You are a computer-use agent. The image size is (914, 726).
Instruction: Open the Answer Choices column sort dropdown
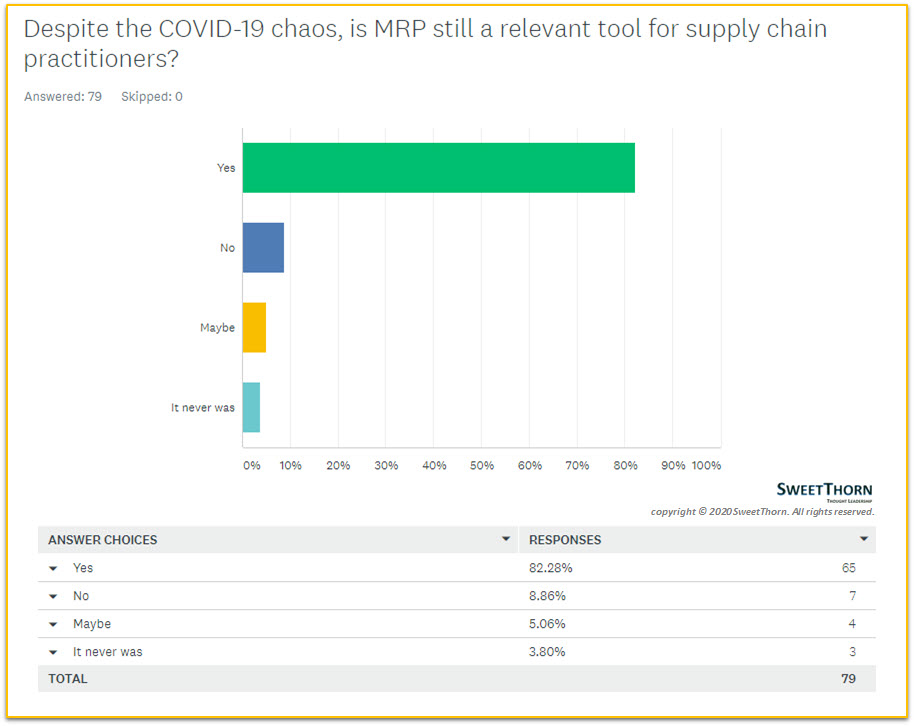click(x=506, y=539)
